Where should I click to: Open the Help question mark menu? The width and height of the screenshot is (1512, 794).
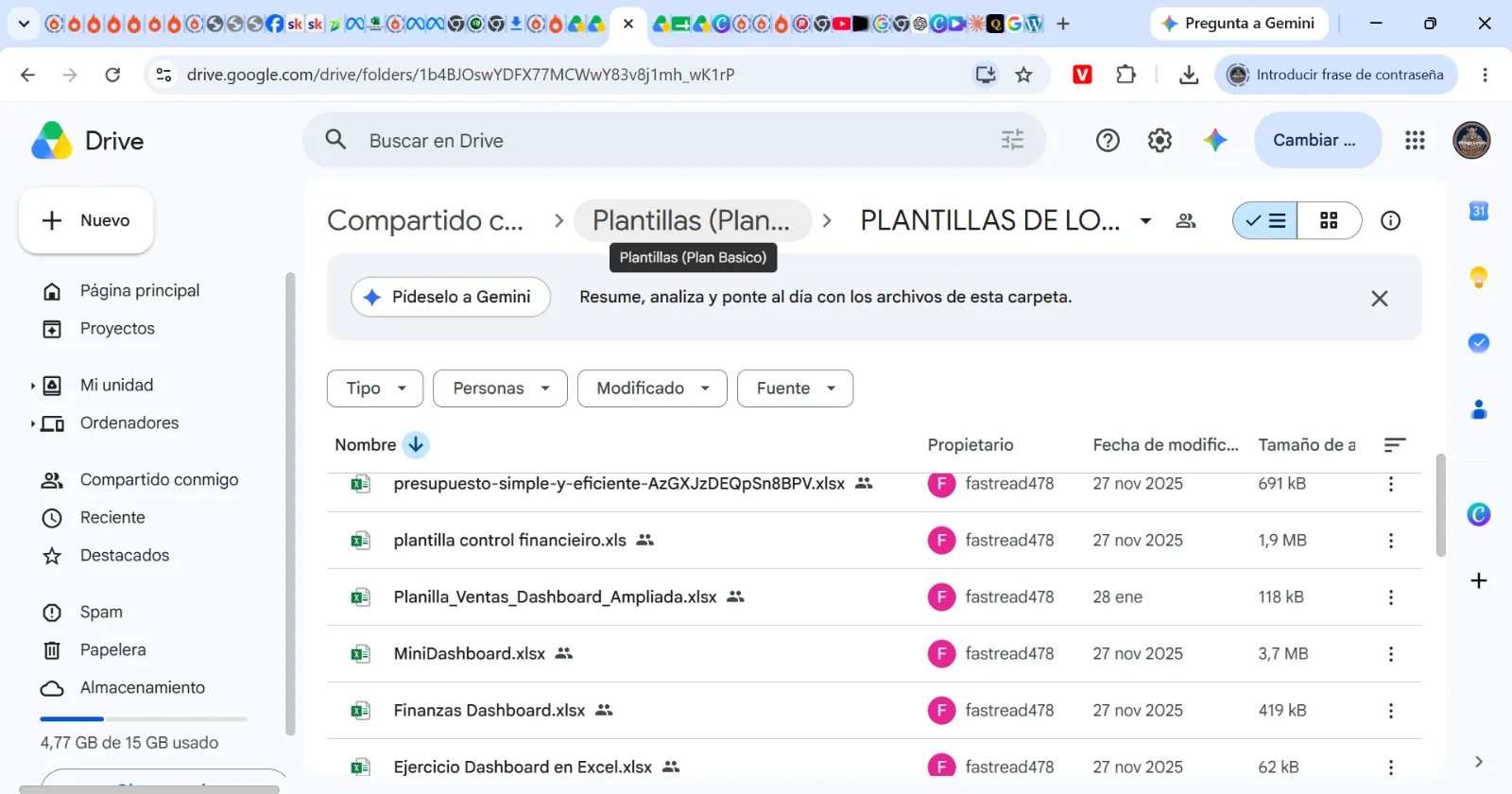(x=1108, y=141)
